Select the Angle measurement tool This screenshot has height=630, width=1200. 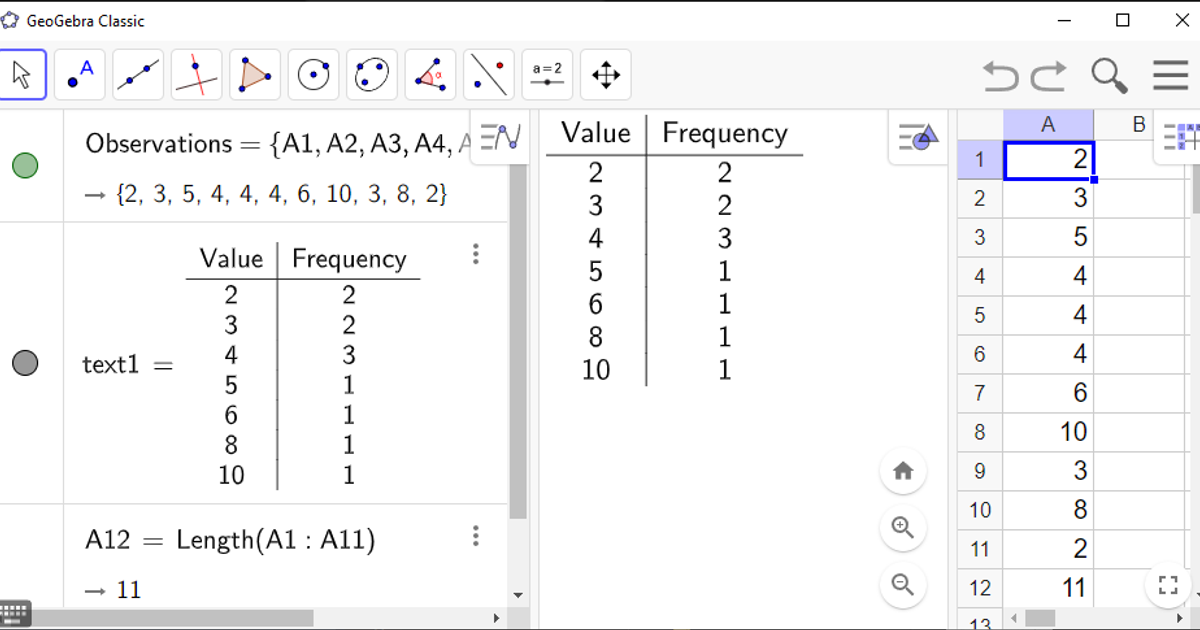[x=430, y=75]
